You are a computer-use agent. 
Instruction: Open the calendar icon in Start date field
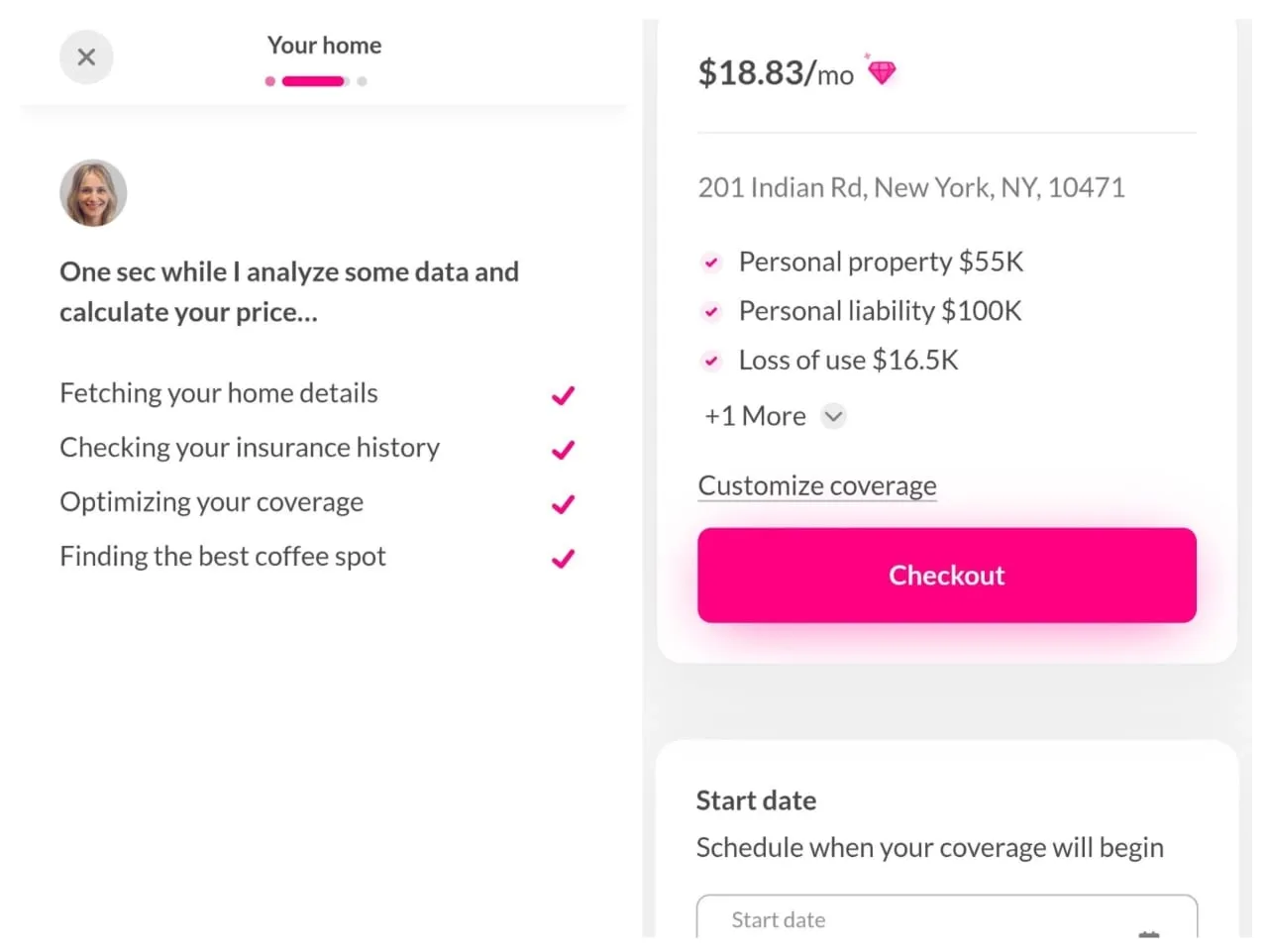click(x=1149, y=932)
